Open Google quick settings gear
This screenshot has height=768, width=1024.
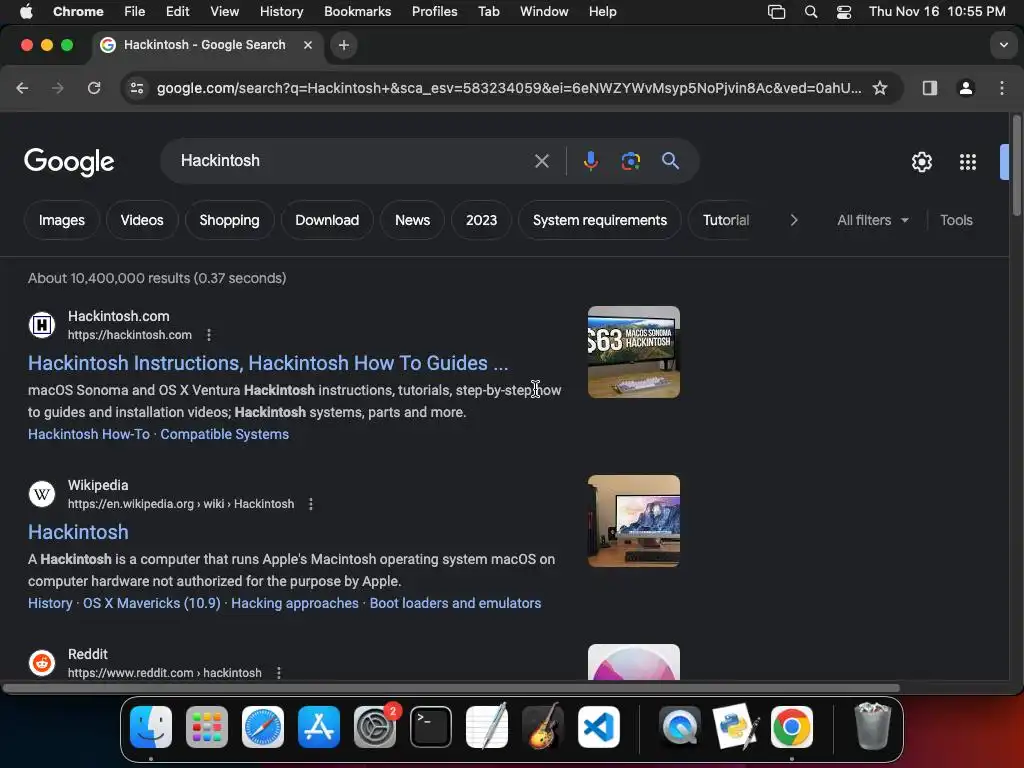tap(921, 162)
